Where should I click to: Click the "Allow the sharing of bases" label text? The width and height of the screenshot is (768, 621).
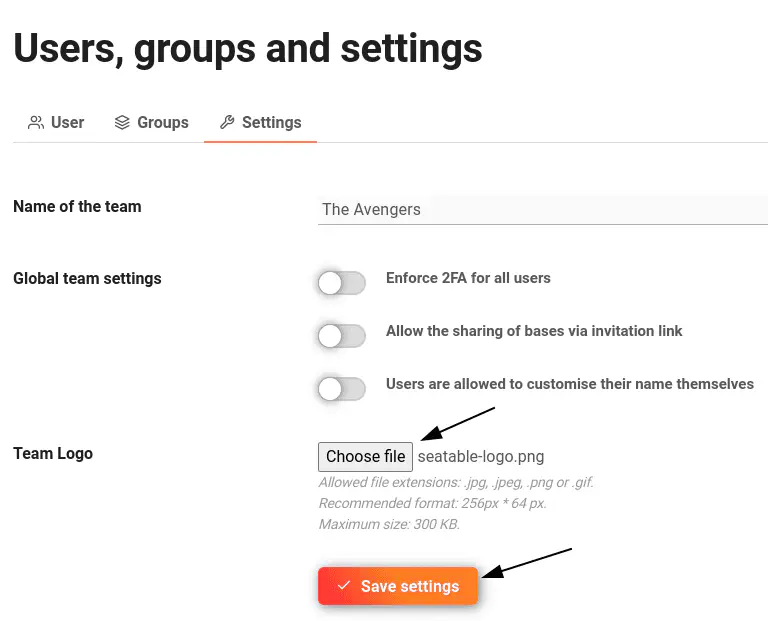(534, 331)
